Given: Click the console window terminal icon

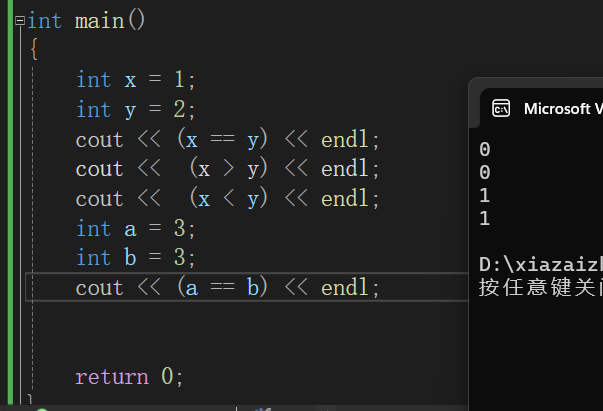Looking at the screenshot, I should [x=501, y=108].
